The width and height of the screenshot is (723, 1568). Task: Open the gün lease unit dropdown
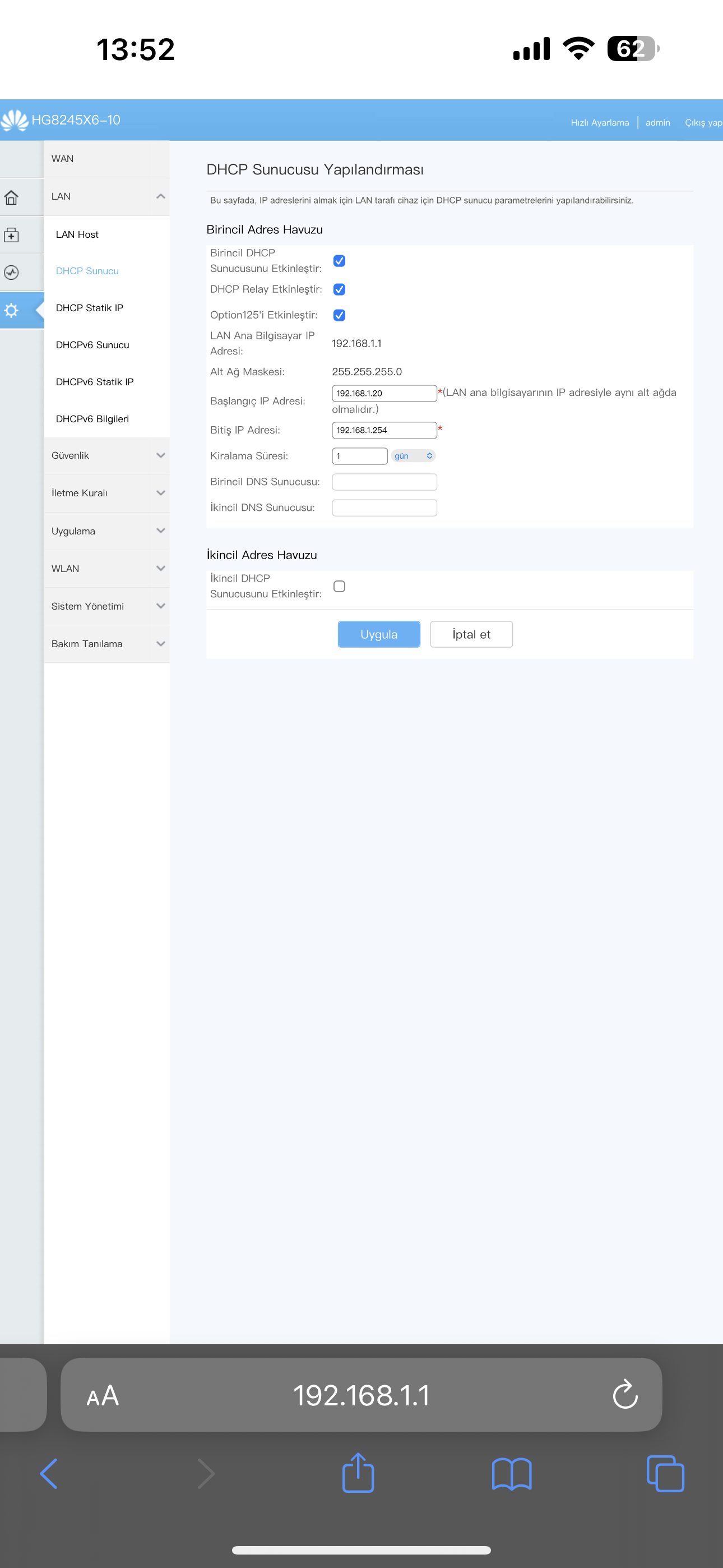(413, 456)
